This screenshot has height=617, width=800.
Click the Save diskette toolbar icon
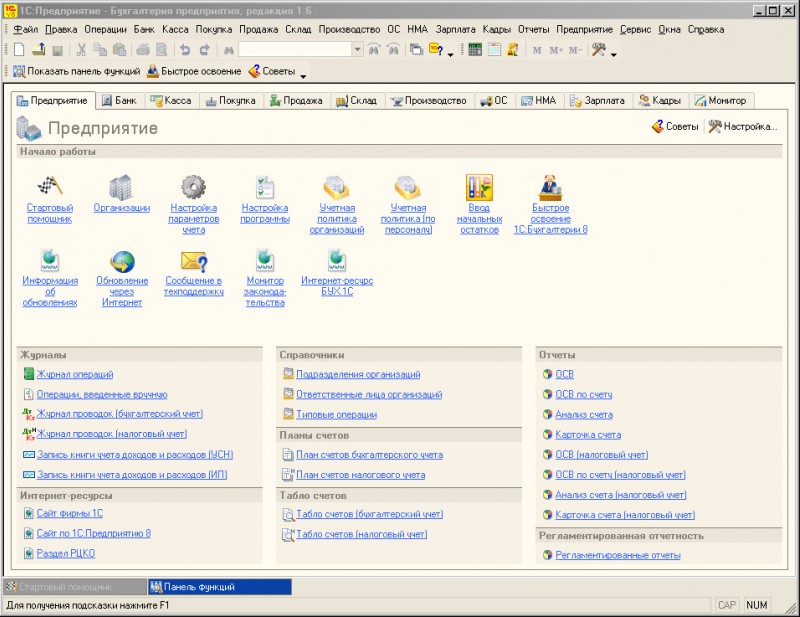(57, 50)
